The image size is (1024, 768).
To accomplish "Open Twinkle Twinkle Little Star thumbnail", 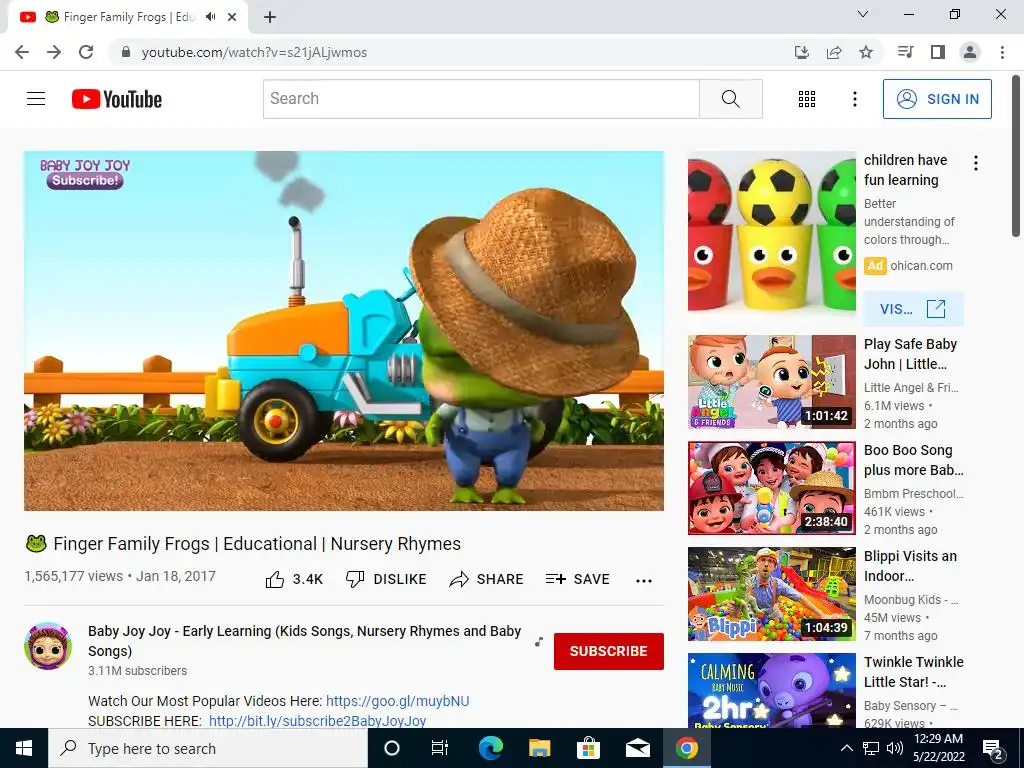I will tap(772, 690).
